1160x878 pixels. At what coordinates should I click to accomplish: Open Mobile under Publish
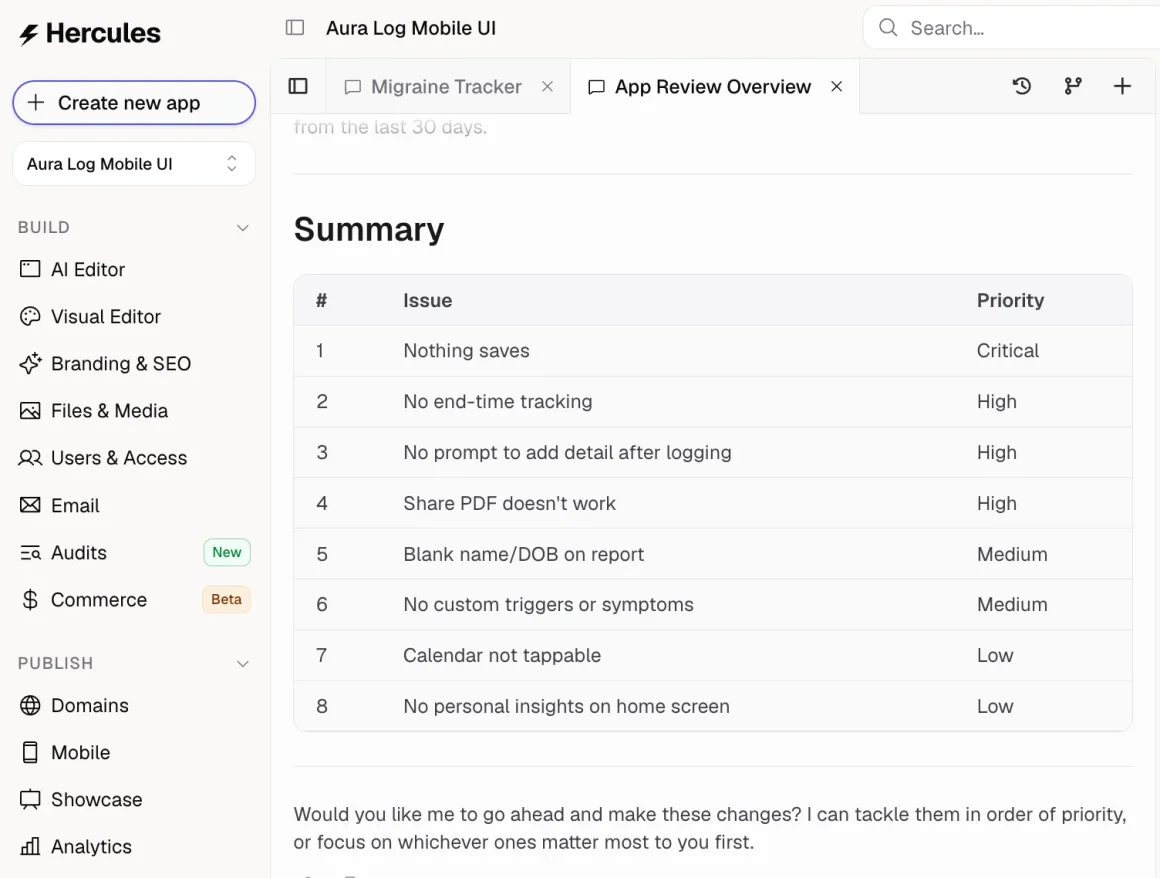pyautogui.click(x=81, y=752)
